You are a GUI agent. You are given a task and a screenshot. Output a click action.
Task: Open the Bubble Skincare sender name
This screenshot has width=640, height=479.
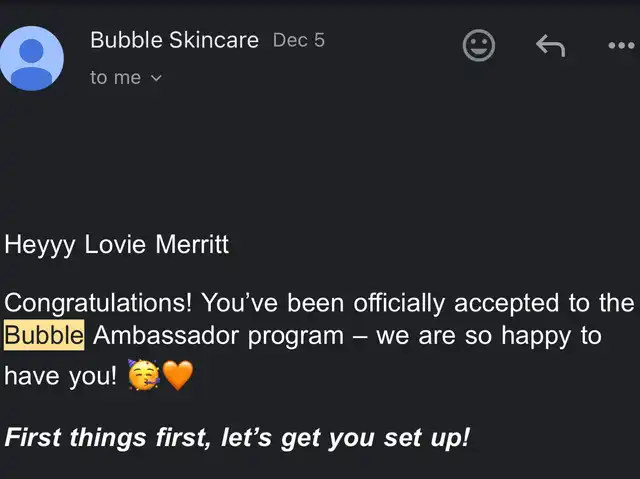[174, 40]
